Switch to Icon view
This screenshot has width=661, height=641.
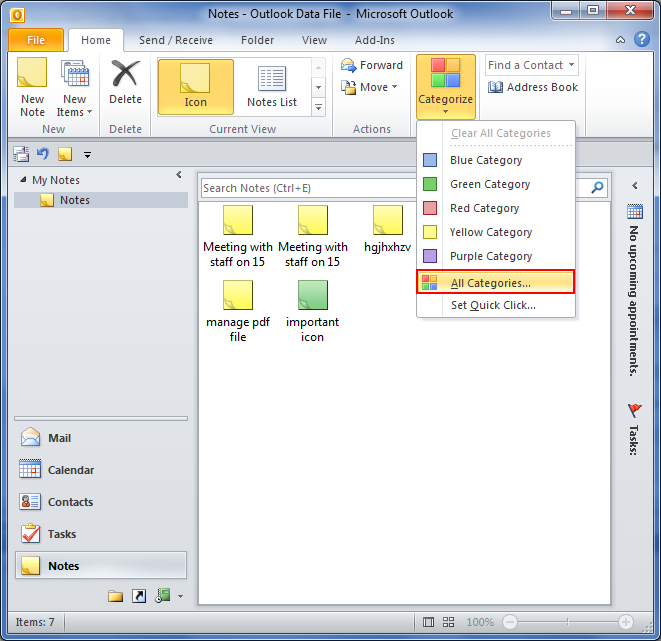pos(196,87)
